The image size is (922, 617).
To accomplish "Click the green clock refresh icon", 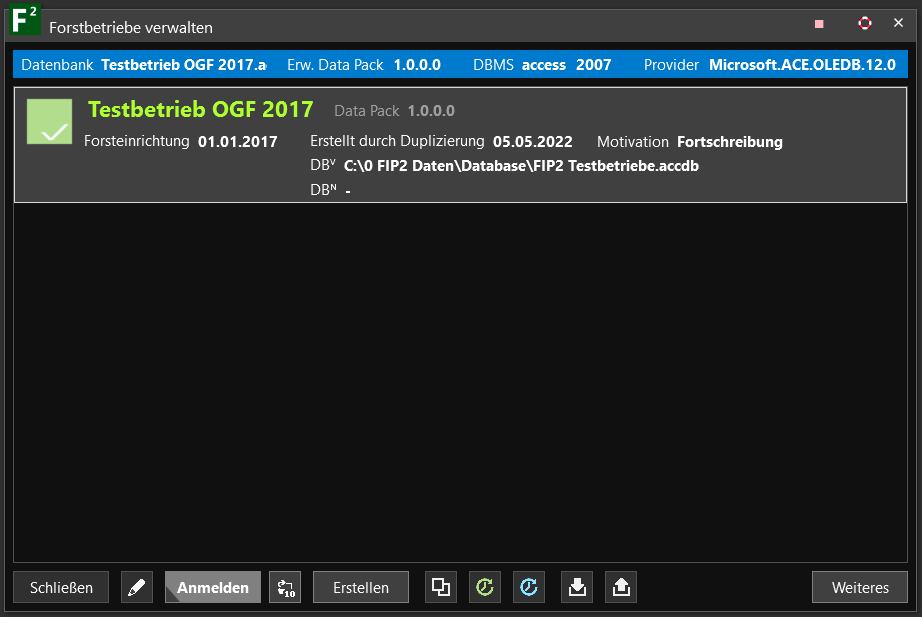I will tap(485, 588).
